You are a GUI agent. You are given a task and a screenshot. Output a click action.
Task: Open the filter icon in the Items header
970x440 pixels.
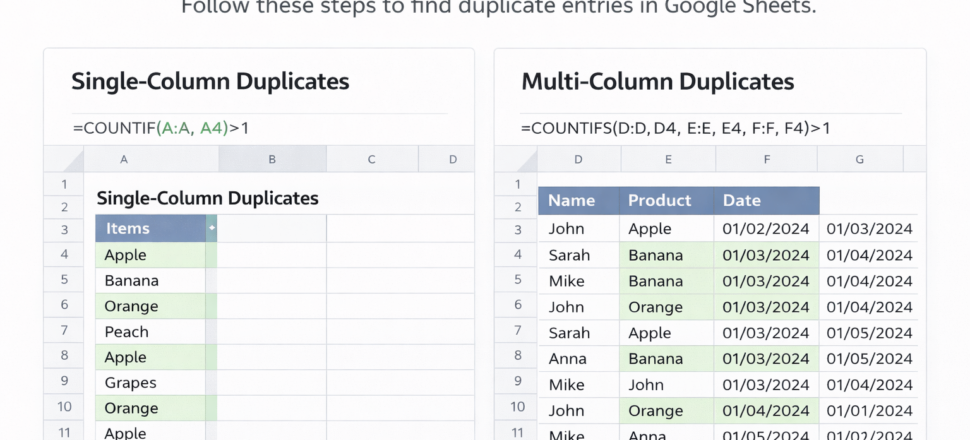pos(212,228)
